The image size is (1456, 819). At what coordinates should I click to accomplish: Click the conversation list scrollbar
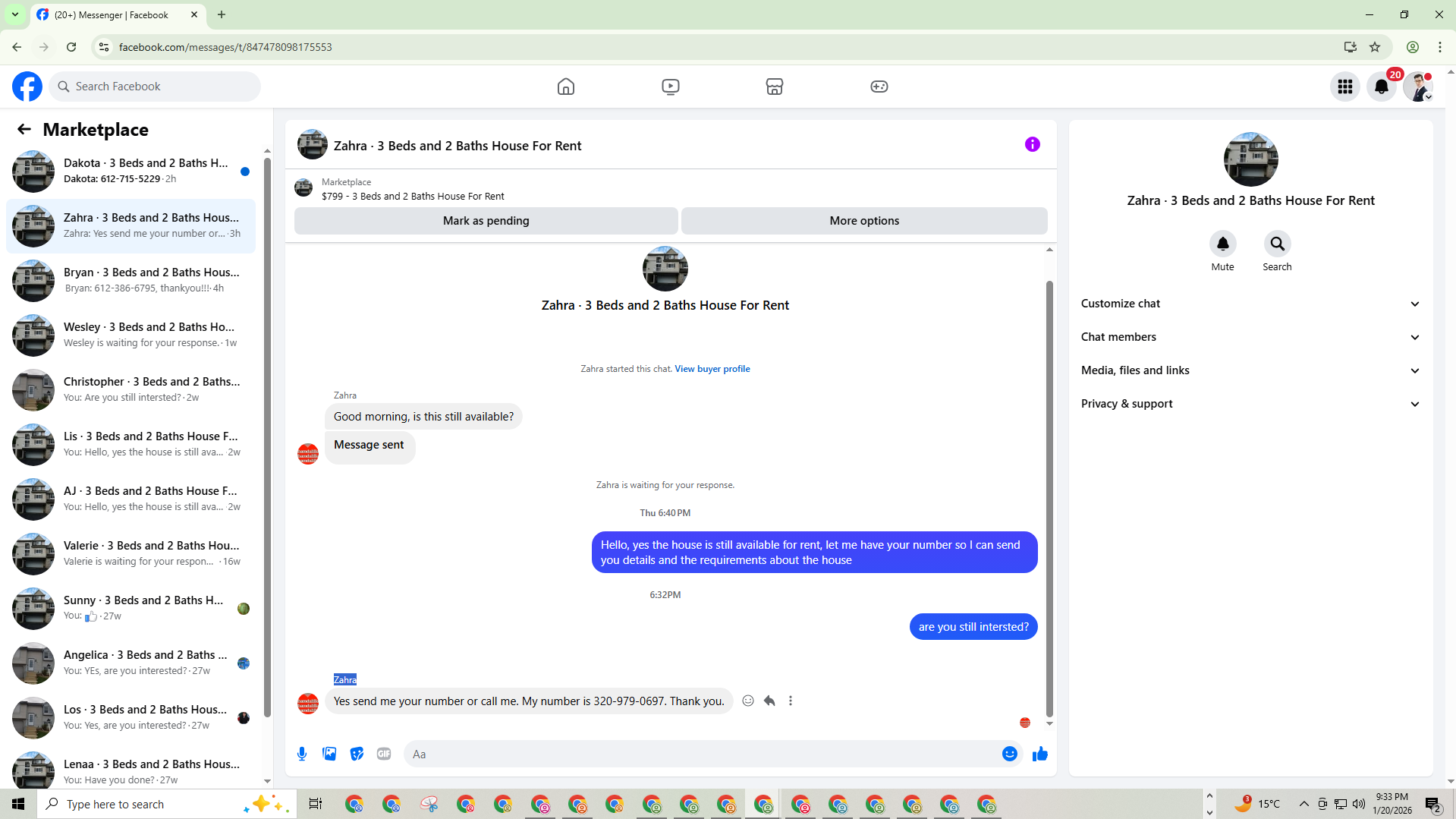pos(267,436)
